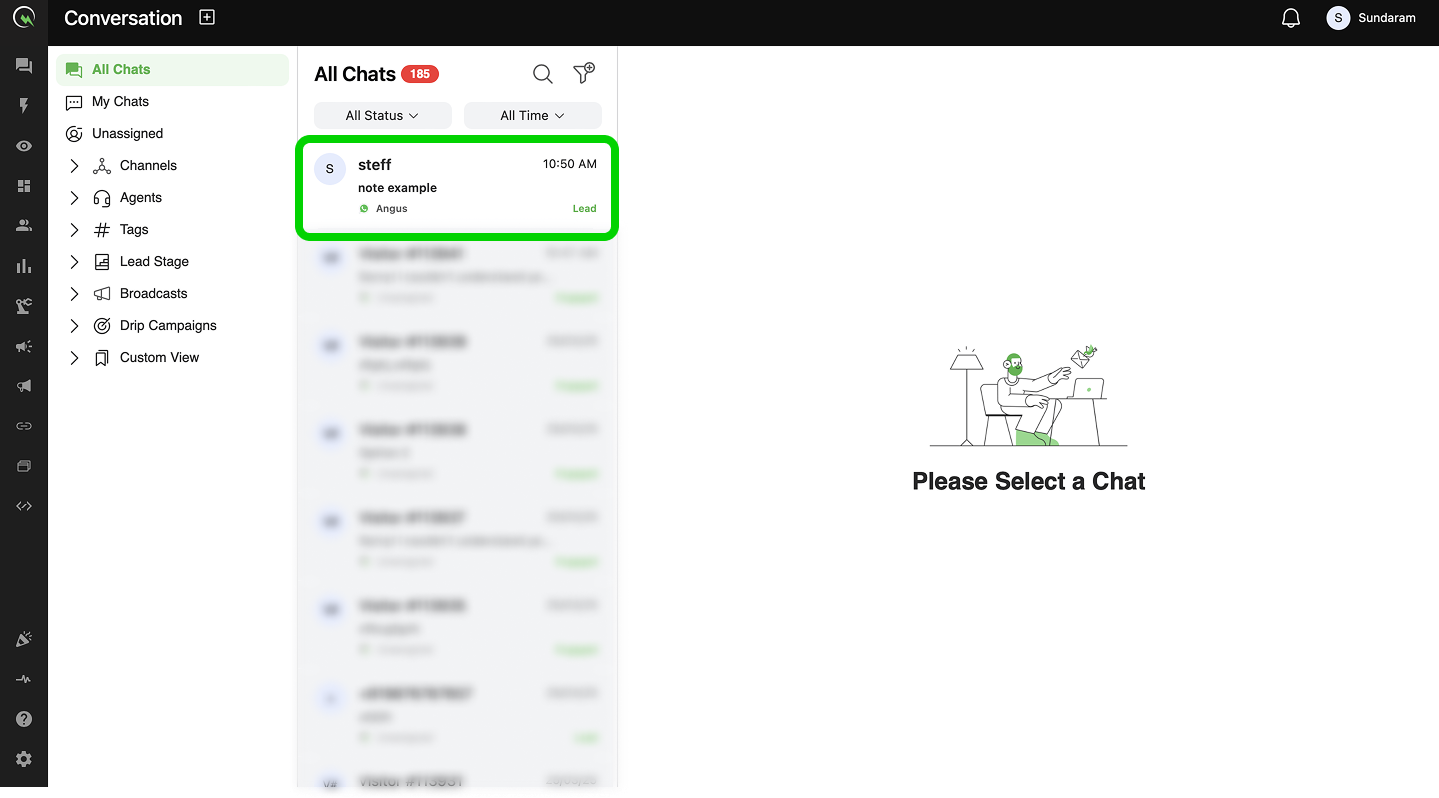Expand the Lead Stage section
The image size is (1439, 798).
click(74, 262)
